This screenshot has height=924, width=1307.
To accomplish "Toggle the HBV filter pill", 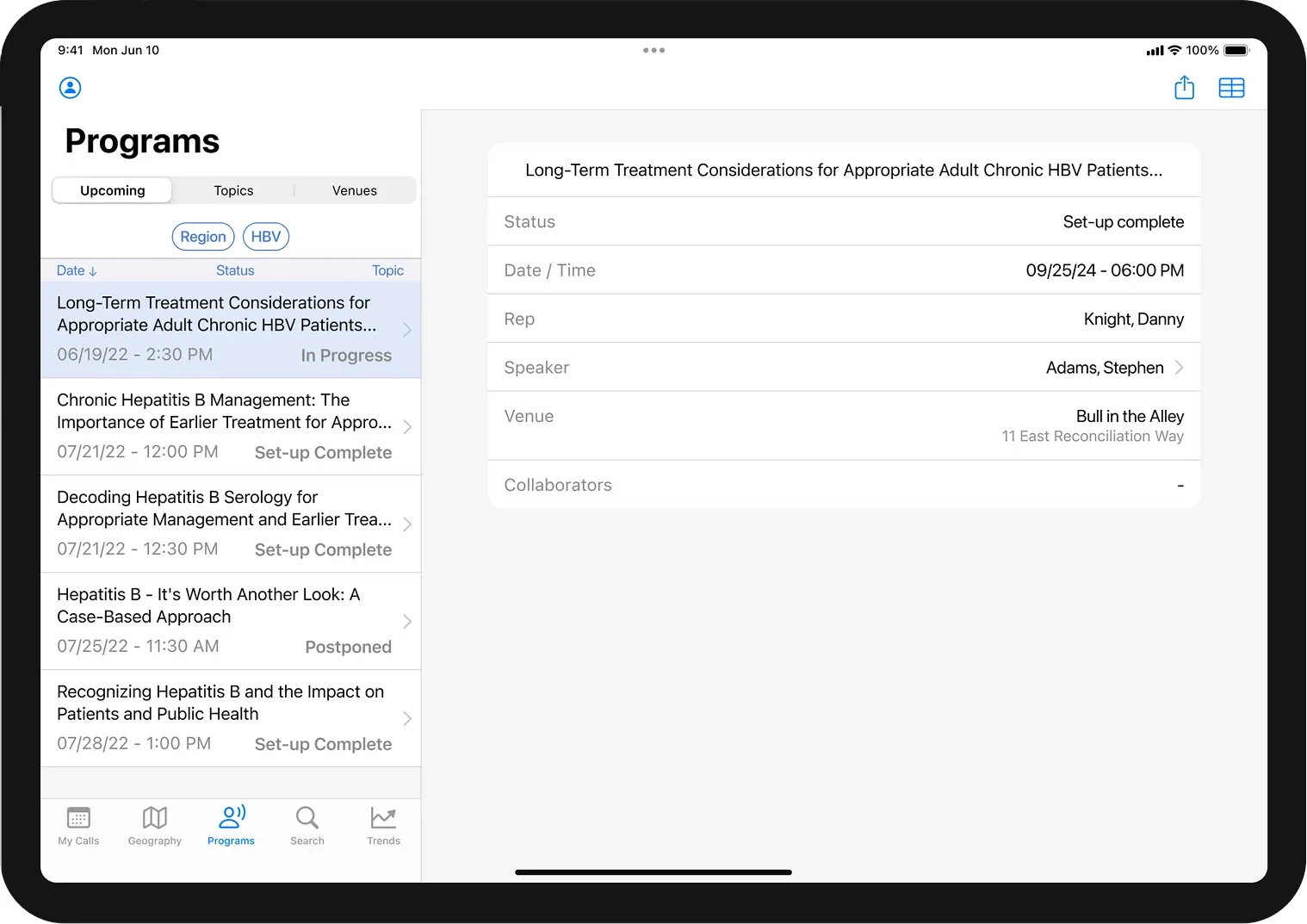I will (266, 237).
